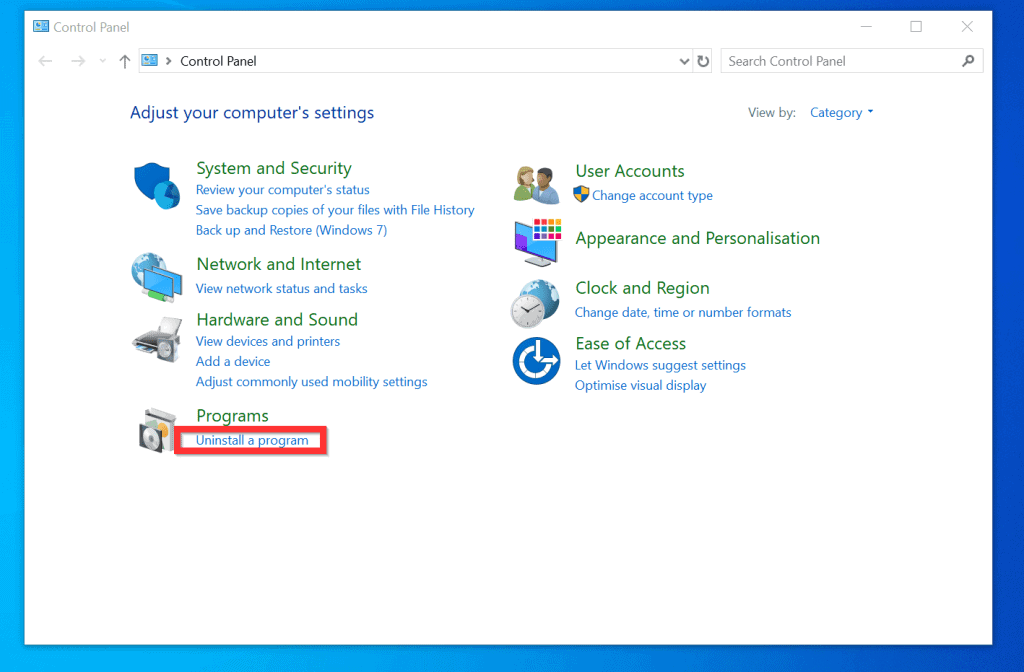
Task: Click Review your computer's status
Action: 283,190
